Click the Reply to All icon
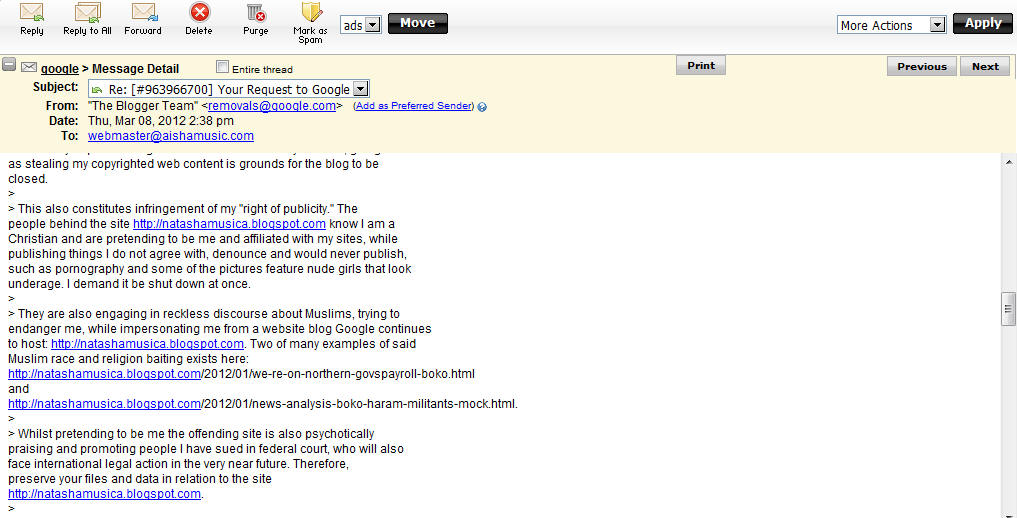The image size is (1017, 518). tap(88, 12)
